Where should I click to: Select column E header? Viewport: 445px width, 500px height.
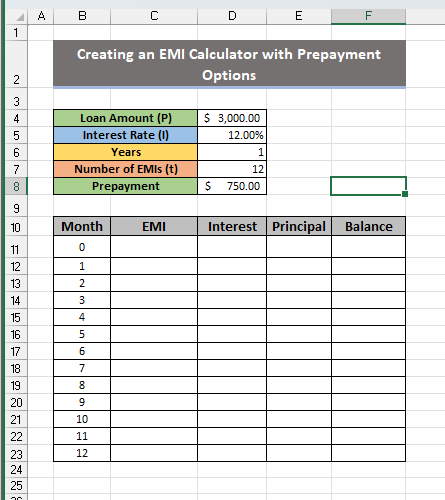[299, 16]
